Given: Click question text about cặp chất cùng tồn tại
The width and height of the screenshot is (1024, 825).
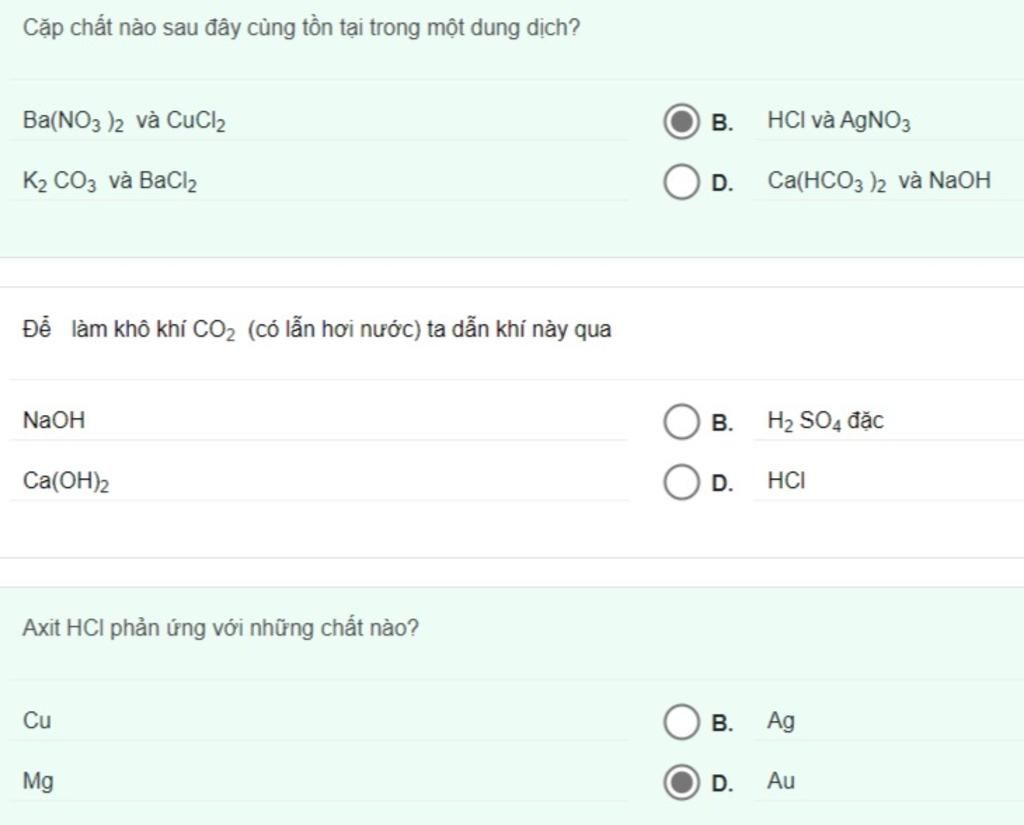Looking at the screenshot, I should [301, 28].
